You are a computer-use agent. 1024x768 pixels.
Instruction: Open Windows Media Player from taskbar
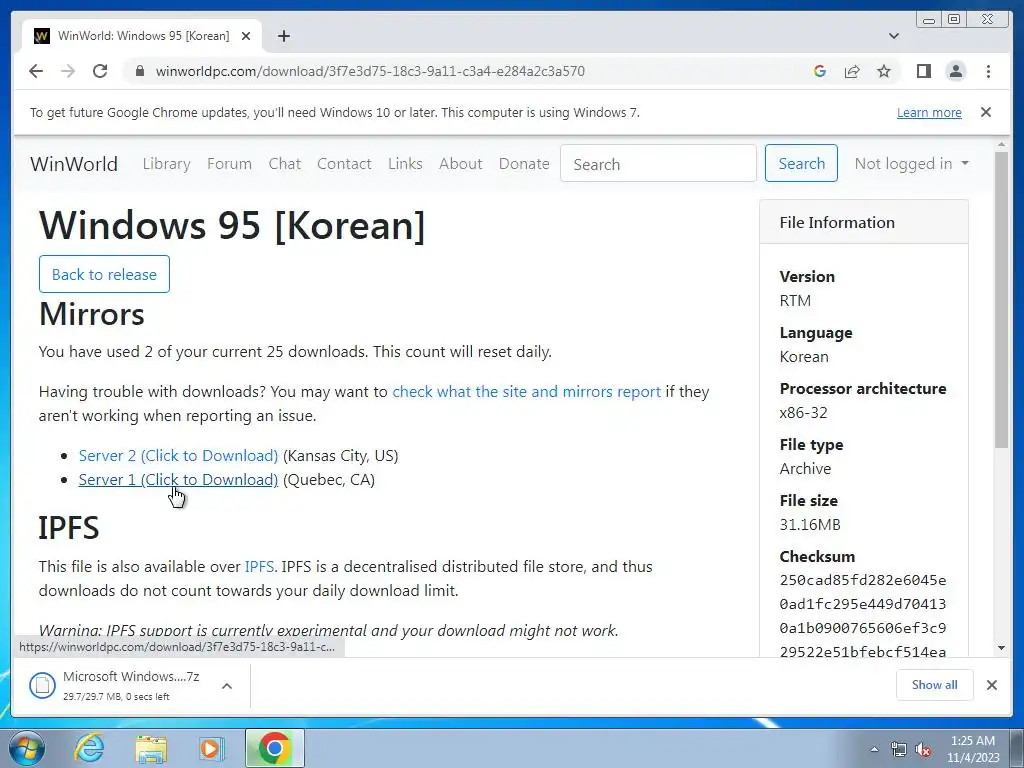point(212,748)
